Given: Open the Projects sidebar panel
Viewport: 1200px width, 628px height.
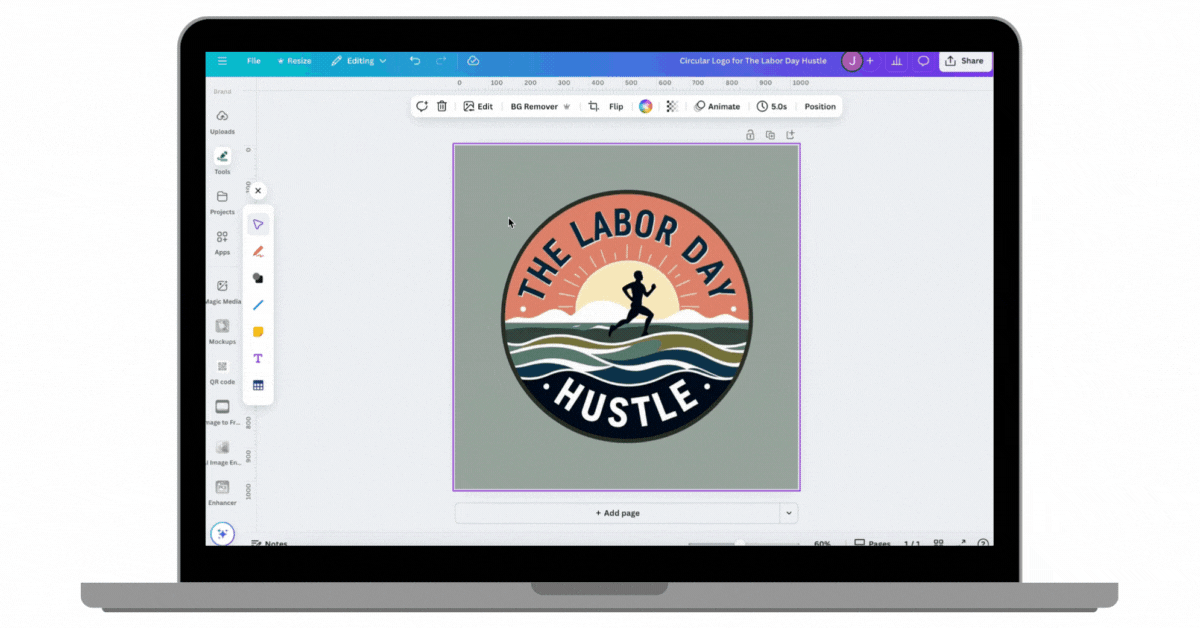Looking at the screenshot, I should click(x=222, y=202).
